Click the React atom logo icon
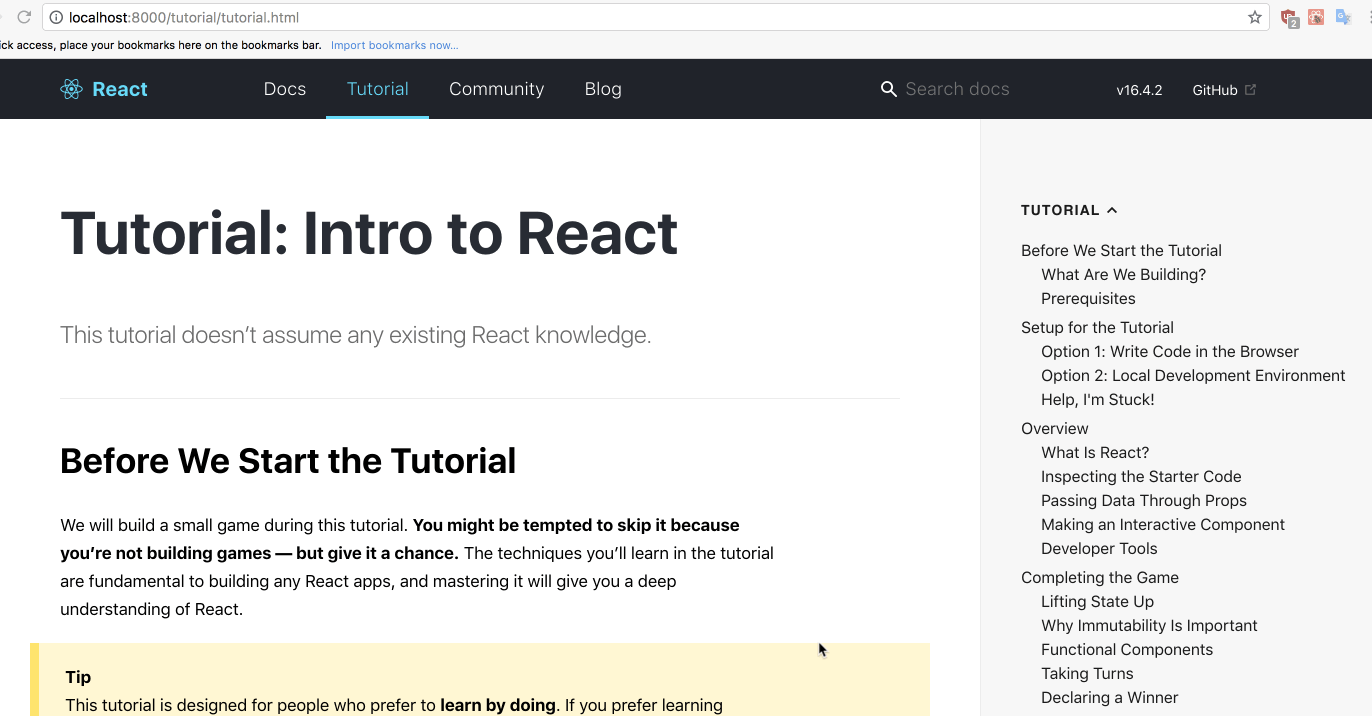Image resolution: width=1372 pixels, height=716 pixels. coord(71,89)
